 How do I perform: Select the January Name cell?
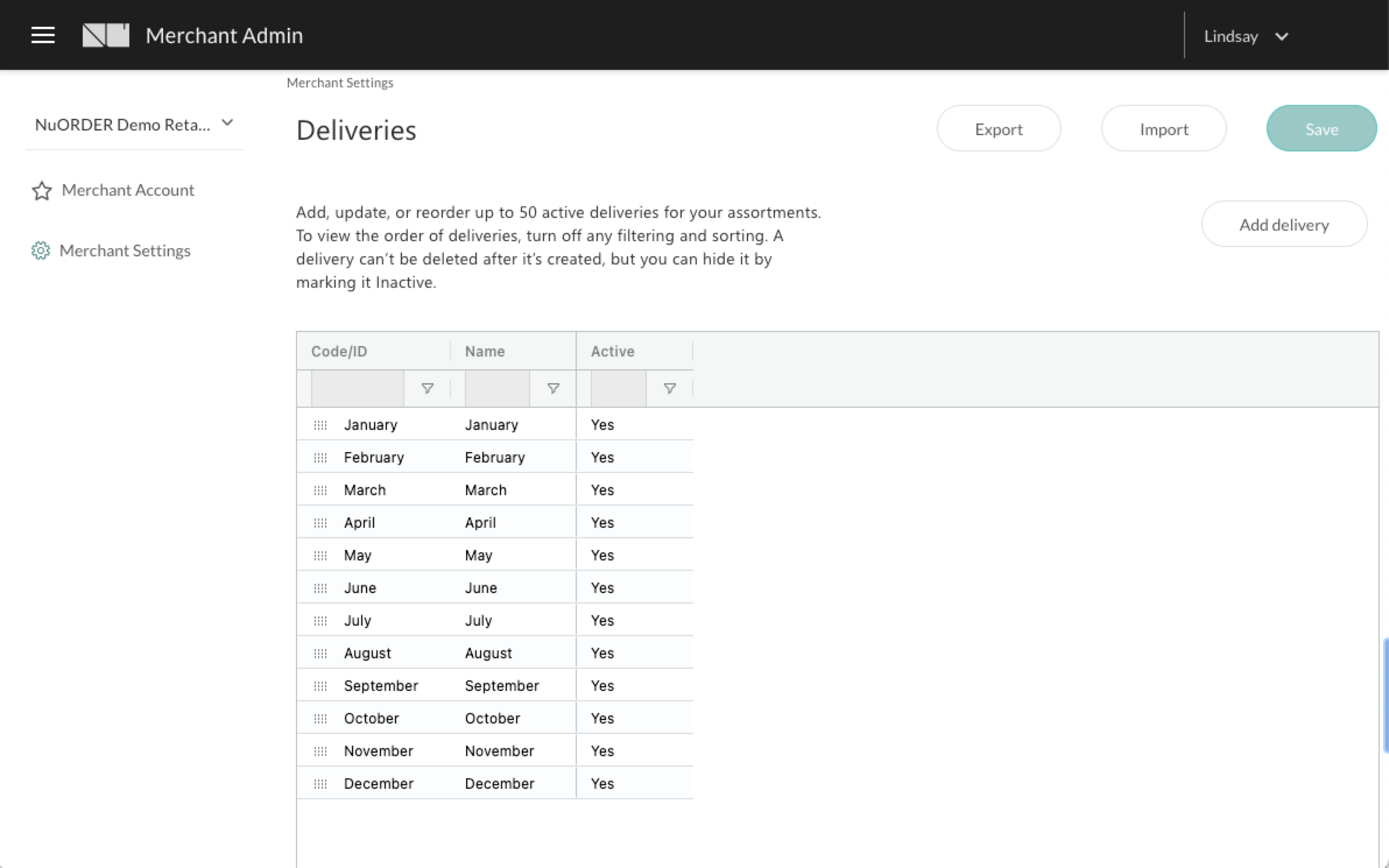[513, 424]
